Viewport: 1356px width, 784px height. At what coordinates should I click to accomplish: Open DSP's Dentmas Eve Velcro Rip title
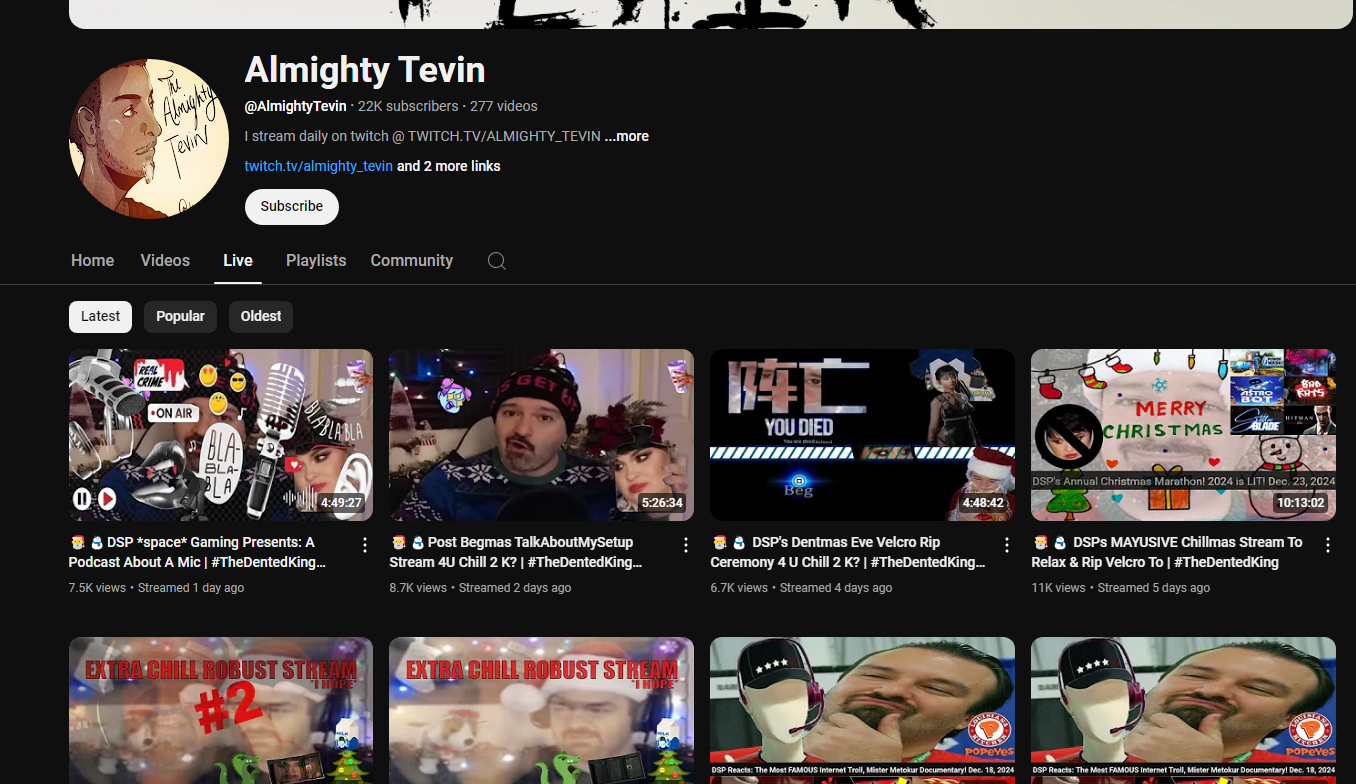pos(848,552)
